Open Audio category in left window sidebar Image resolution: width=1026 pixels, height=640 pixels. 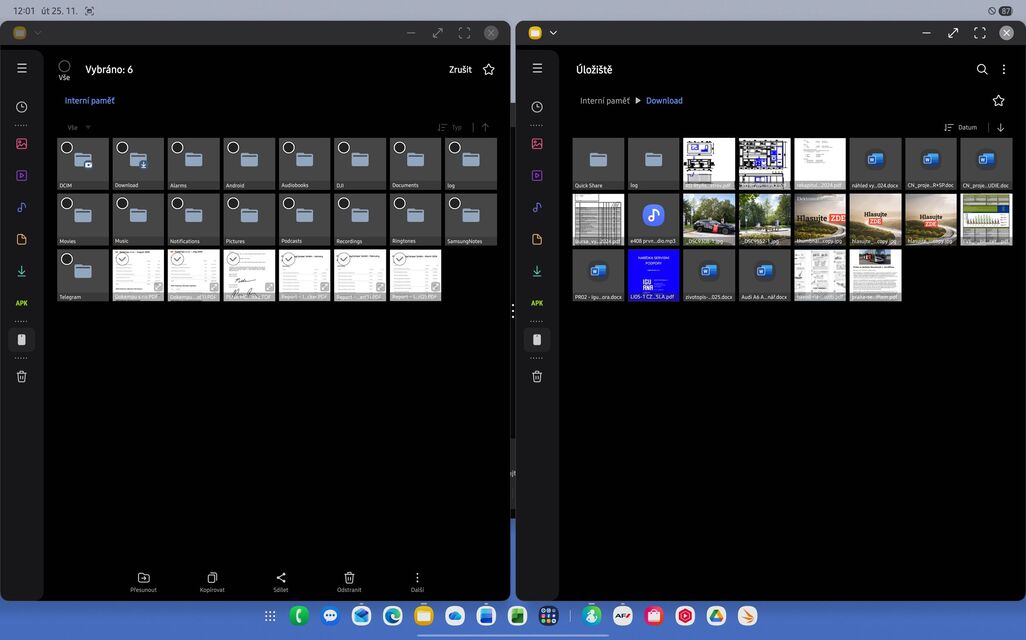pyautogui.click(x=22, y=207)
